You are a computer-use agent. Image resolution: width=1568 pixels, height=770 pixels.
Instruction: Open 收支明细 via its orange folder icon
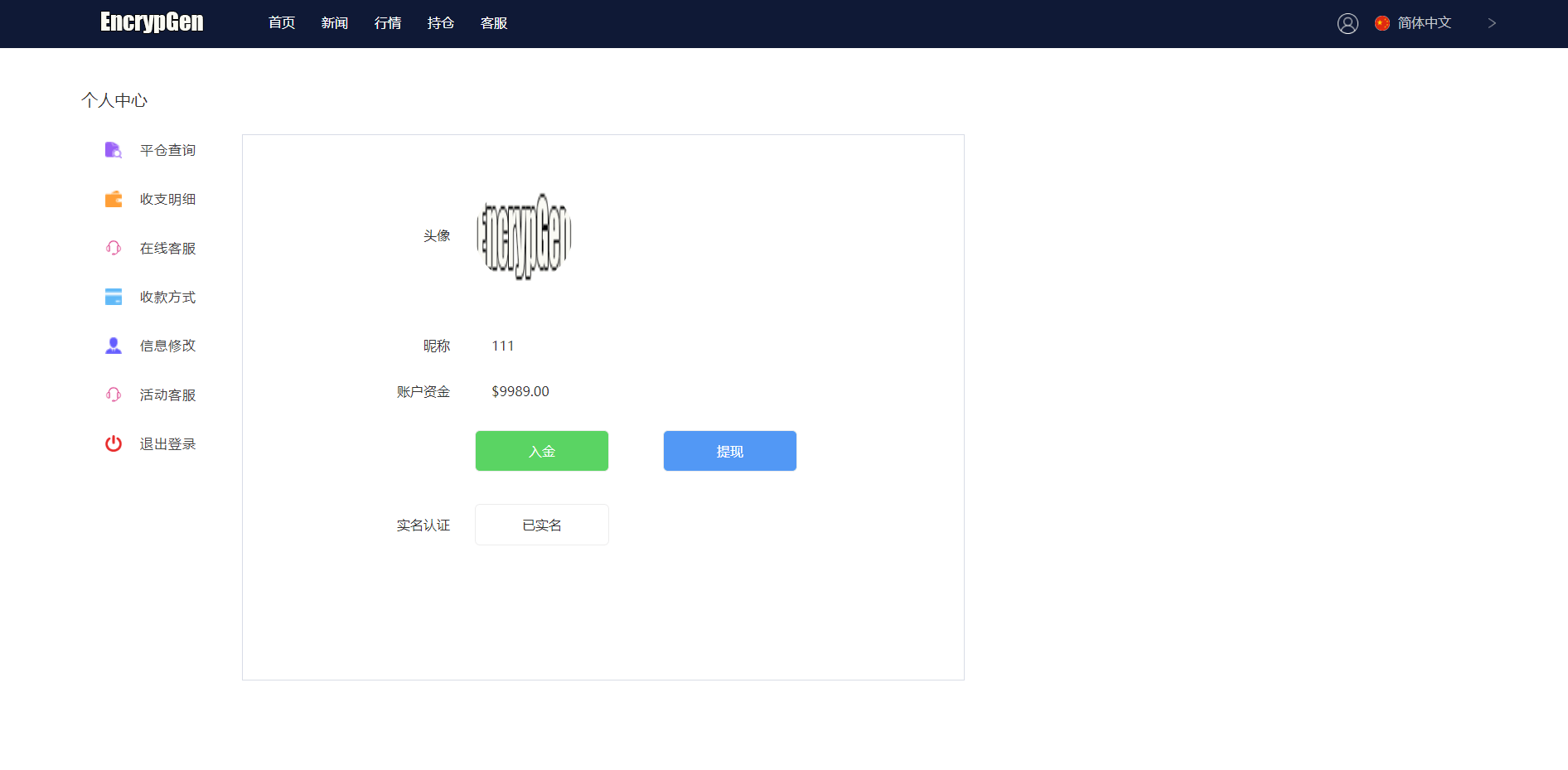pos(113,199)
